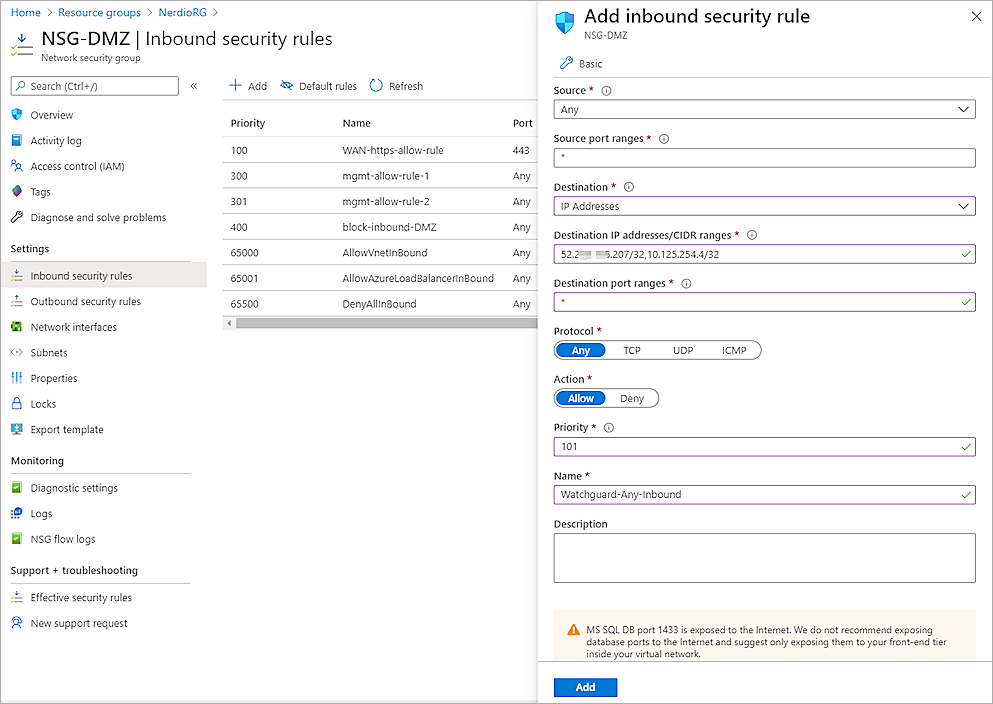
Task: Select Inbound security rules in the sidebar
Action: coord(83,275)
